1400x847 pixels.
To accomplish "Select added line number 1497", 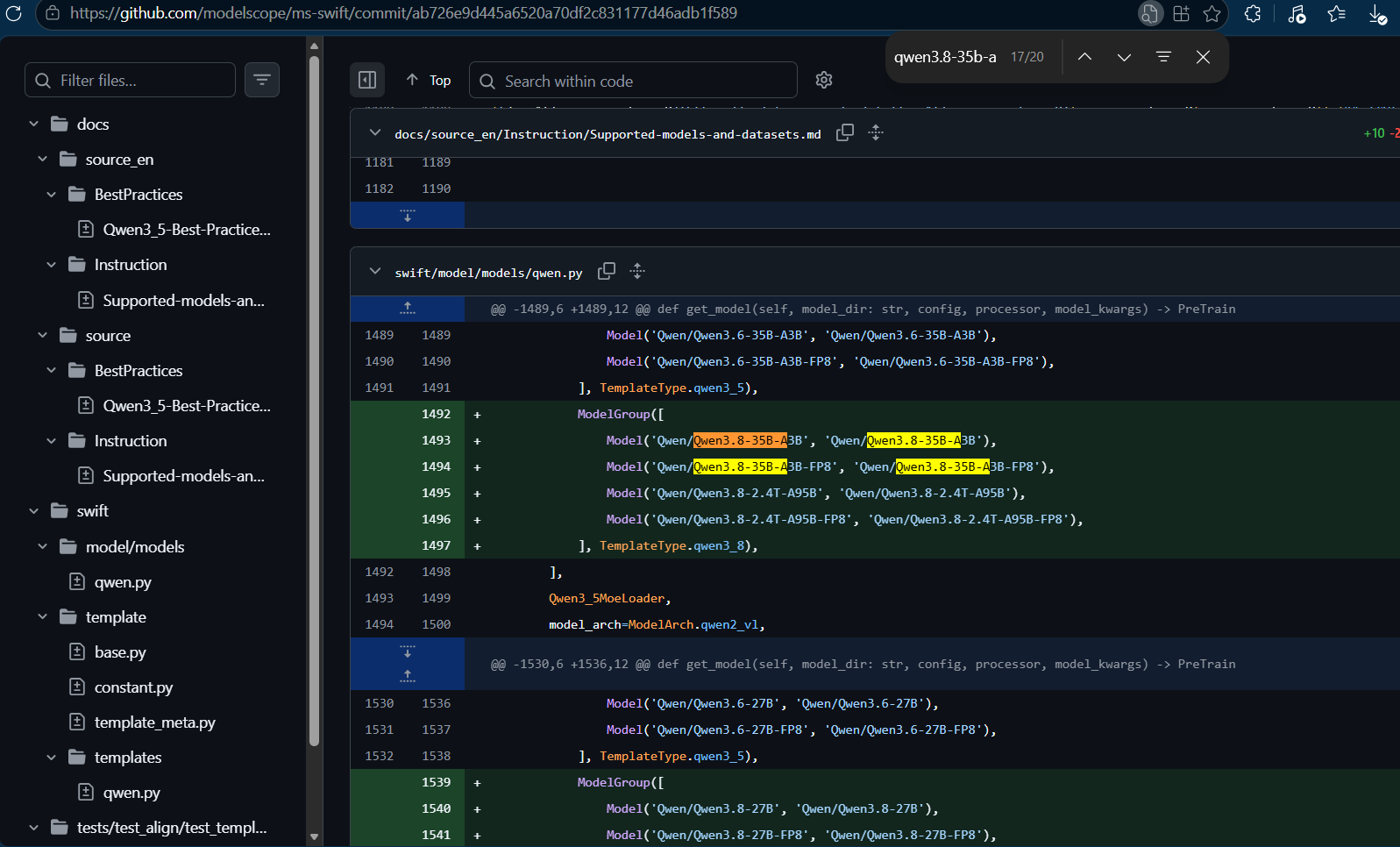I will (x=436, y=545).
